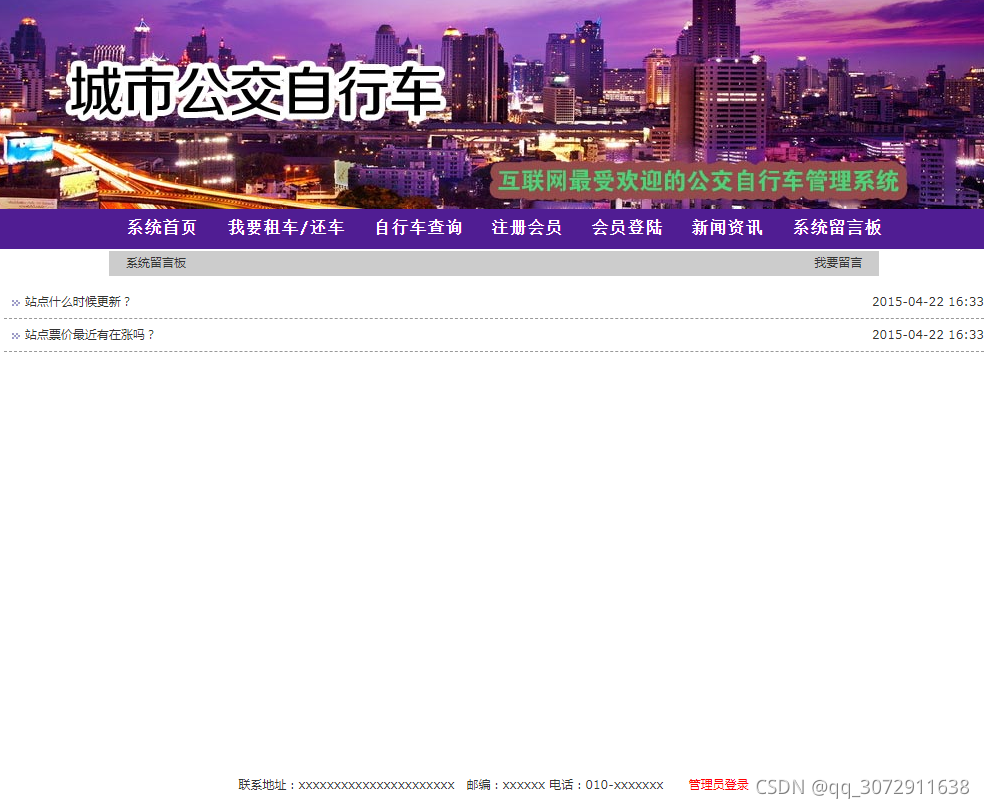The width and height of the screenshot is (984, 808).
Task: Click the ※ icon before first message
Action: (x=15, y=301)
